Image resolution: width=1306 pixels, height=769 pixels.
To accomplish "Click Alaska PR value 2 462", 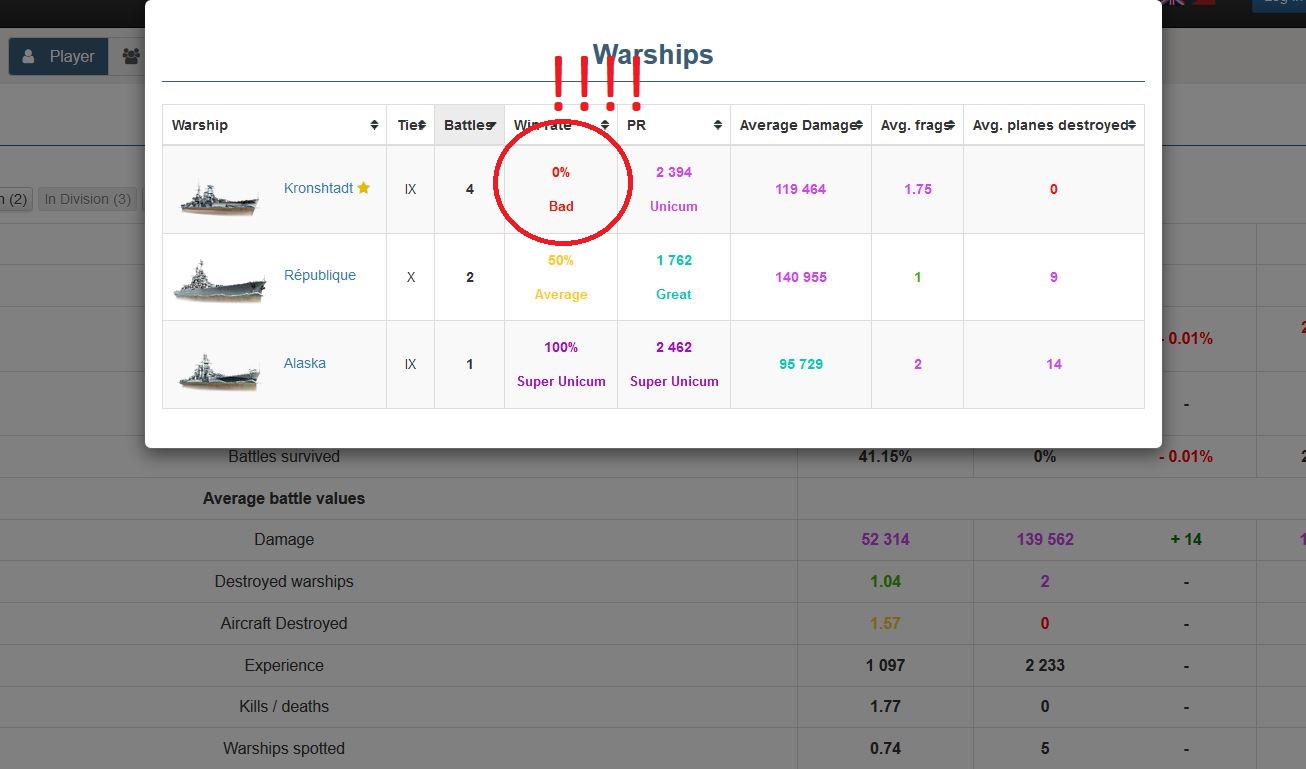I will (674, 347).
